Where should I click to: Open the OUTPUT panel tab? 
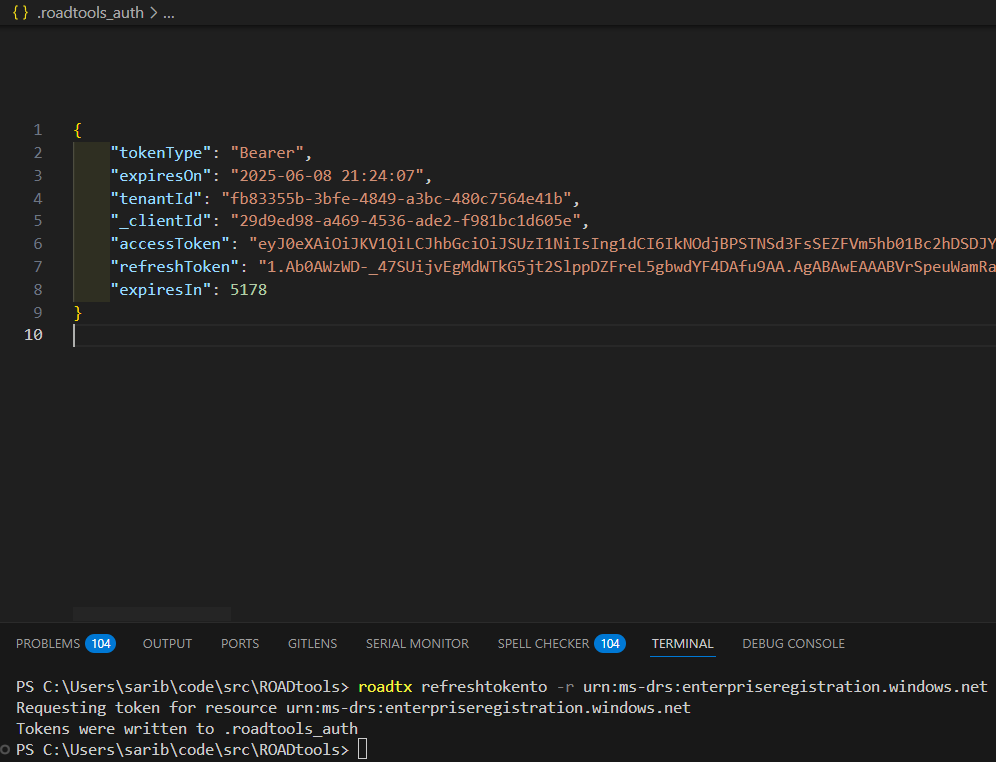pyautogui.click(x=167, y=644)
